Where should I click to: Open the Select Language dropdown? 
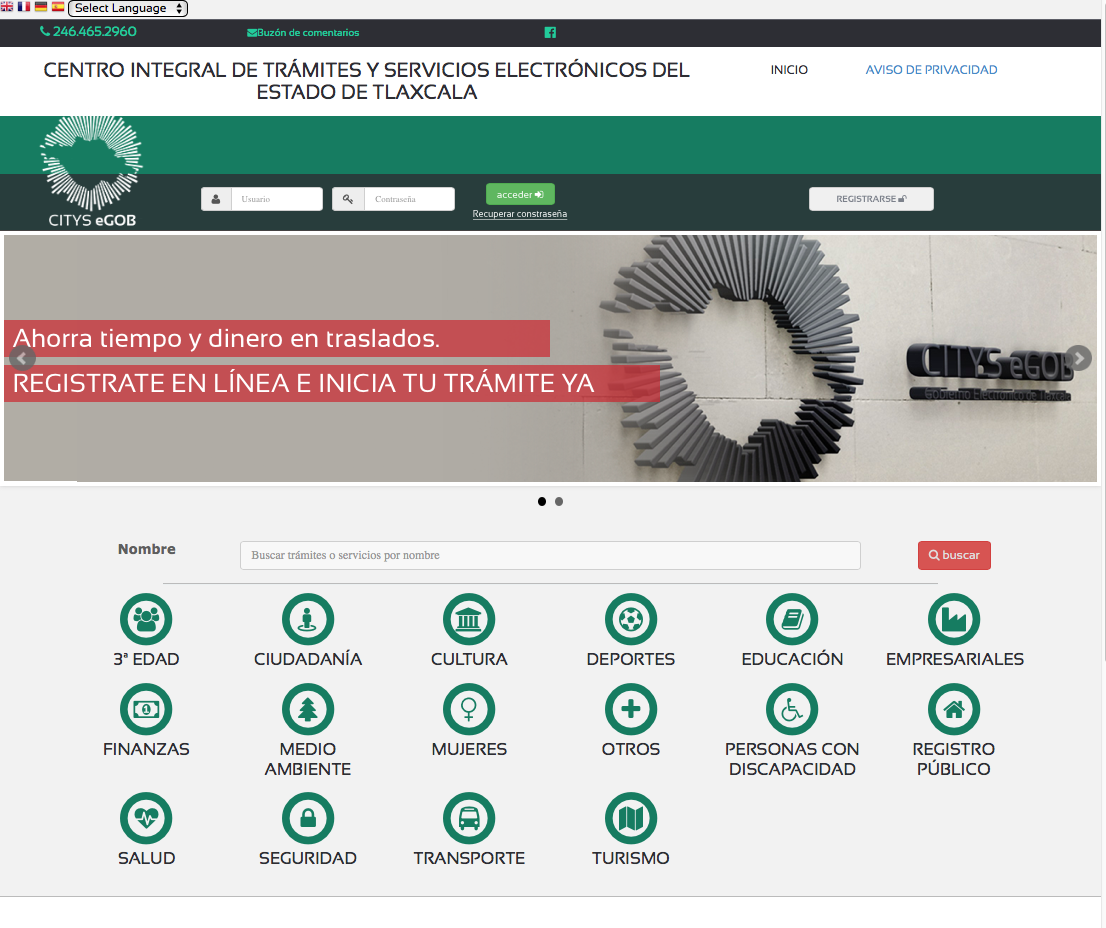[x=127, y=8]
